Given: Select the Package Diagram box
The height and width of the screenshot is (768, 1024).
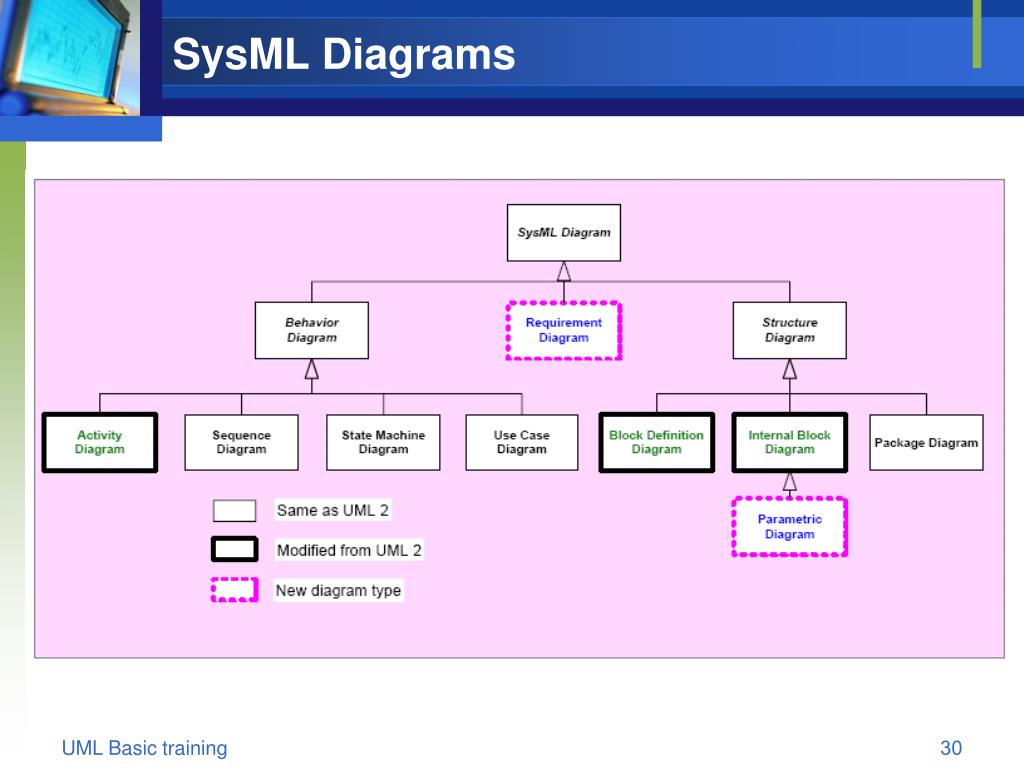Looking at the screenshot, I should tap(926, 442).
